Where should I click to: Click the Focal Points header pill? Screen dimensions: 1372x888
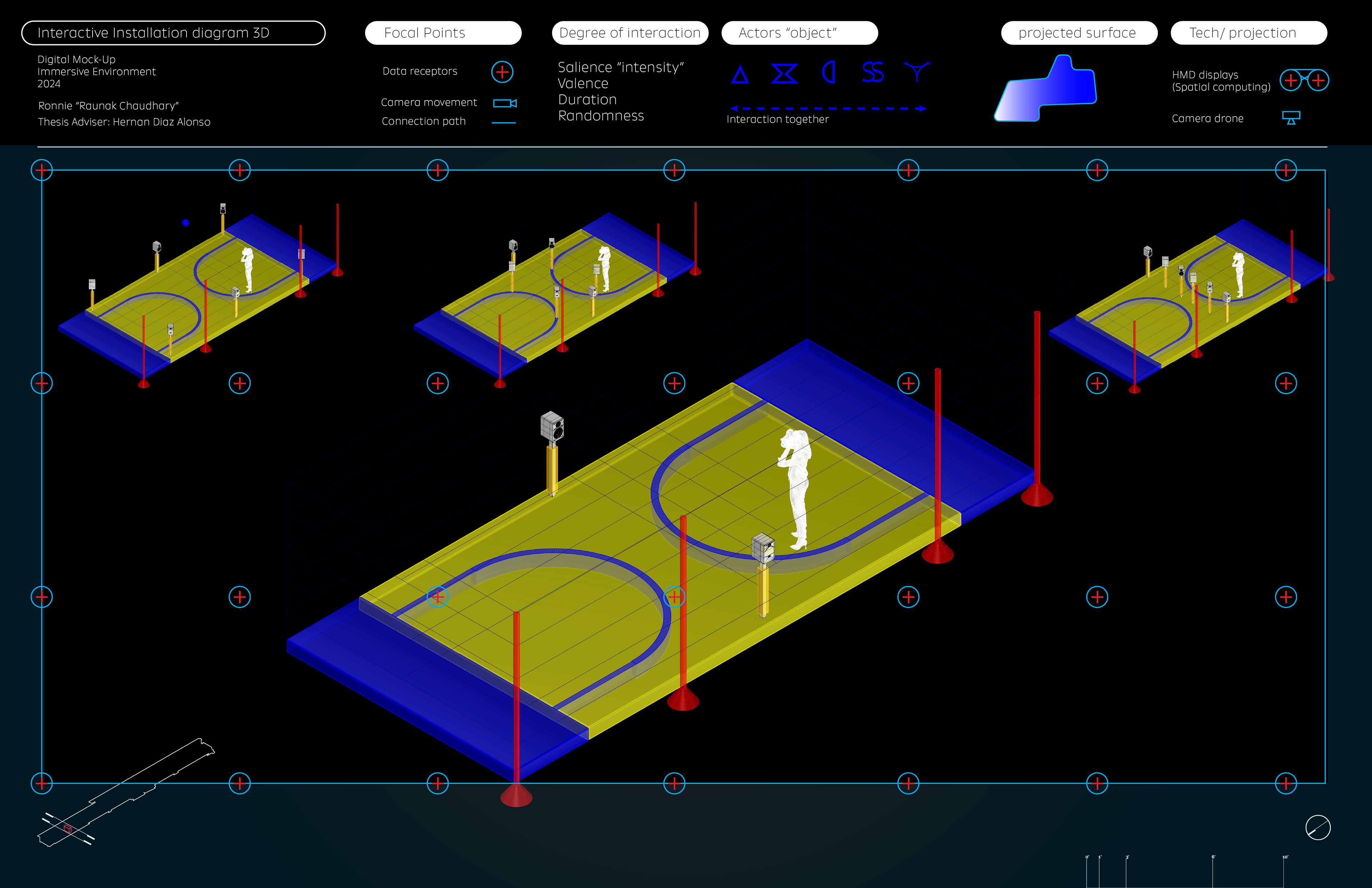(x=443, y=33)
